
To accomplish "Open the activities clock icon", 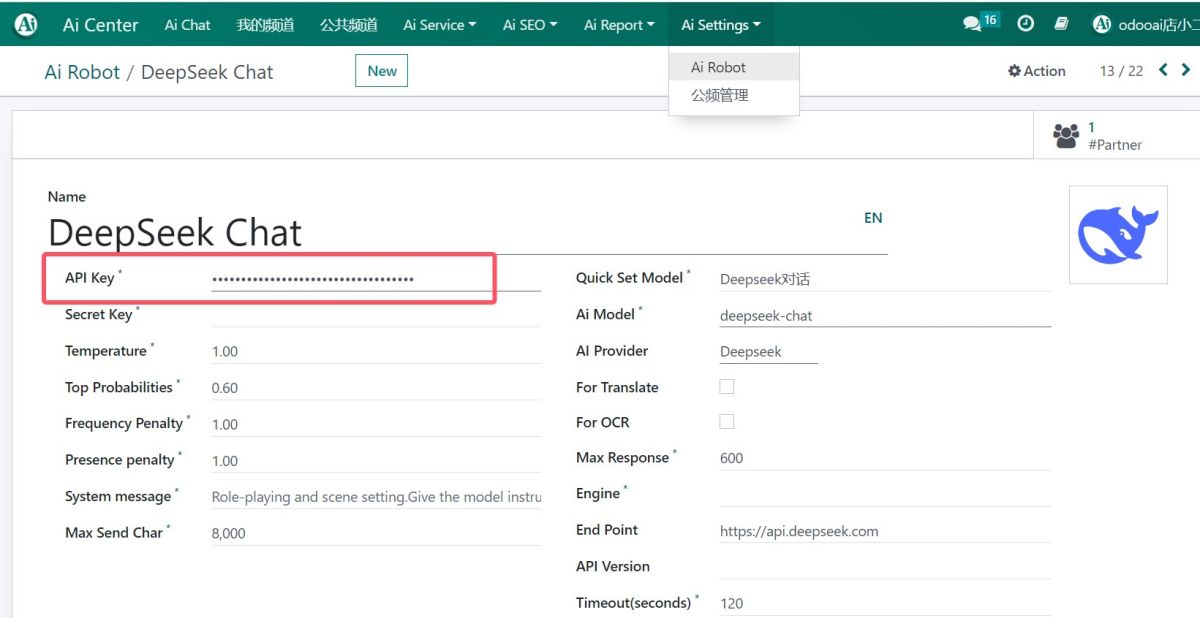I will point(1025,24).
